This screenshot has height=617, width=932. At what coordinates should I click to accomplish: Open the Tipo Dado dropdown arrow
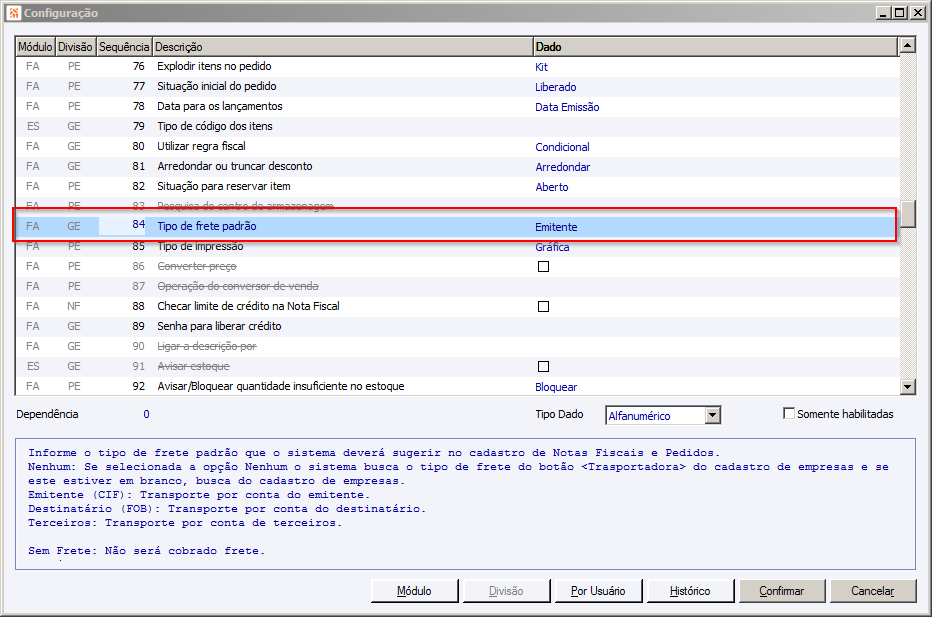coord(713,415)
